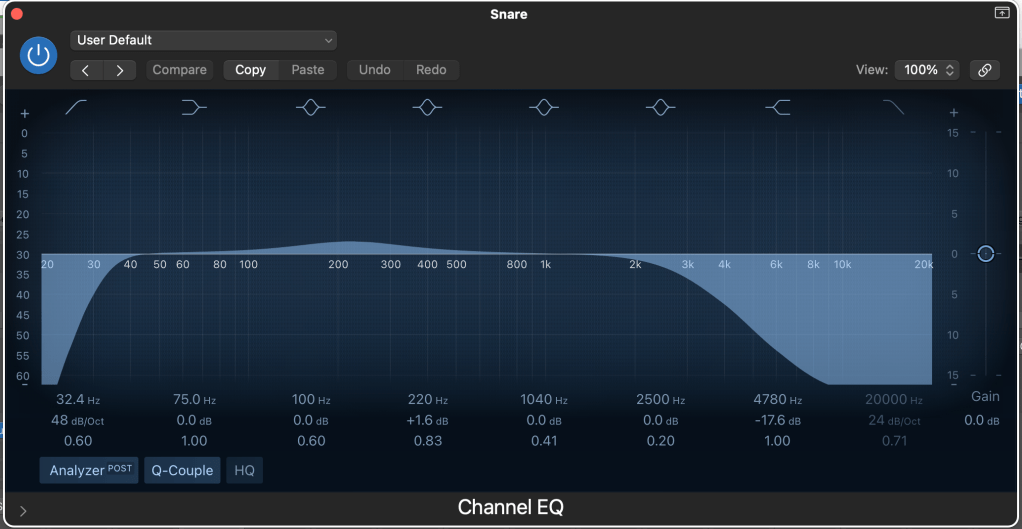
Task: Click the high shelf band icon
Action: [777, 108]
